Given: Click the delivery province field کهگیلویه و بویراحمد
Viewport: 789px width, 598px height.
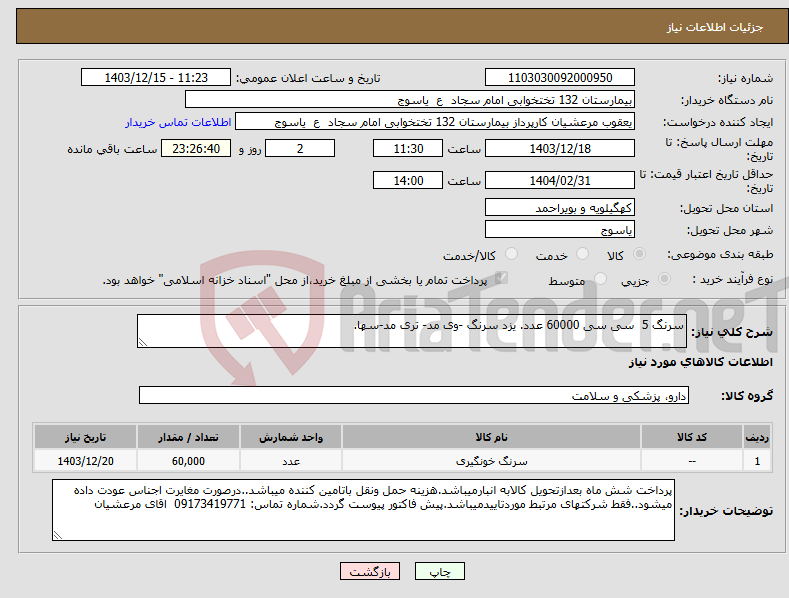Looking at the screenshot, I should [x=560, y=207].
